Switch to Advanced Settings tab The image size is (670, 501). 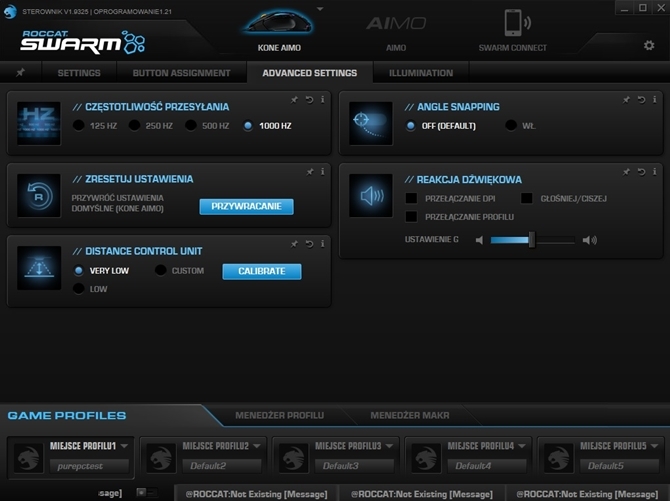coord(310,73)
